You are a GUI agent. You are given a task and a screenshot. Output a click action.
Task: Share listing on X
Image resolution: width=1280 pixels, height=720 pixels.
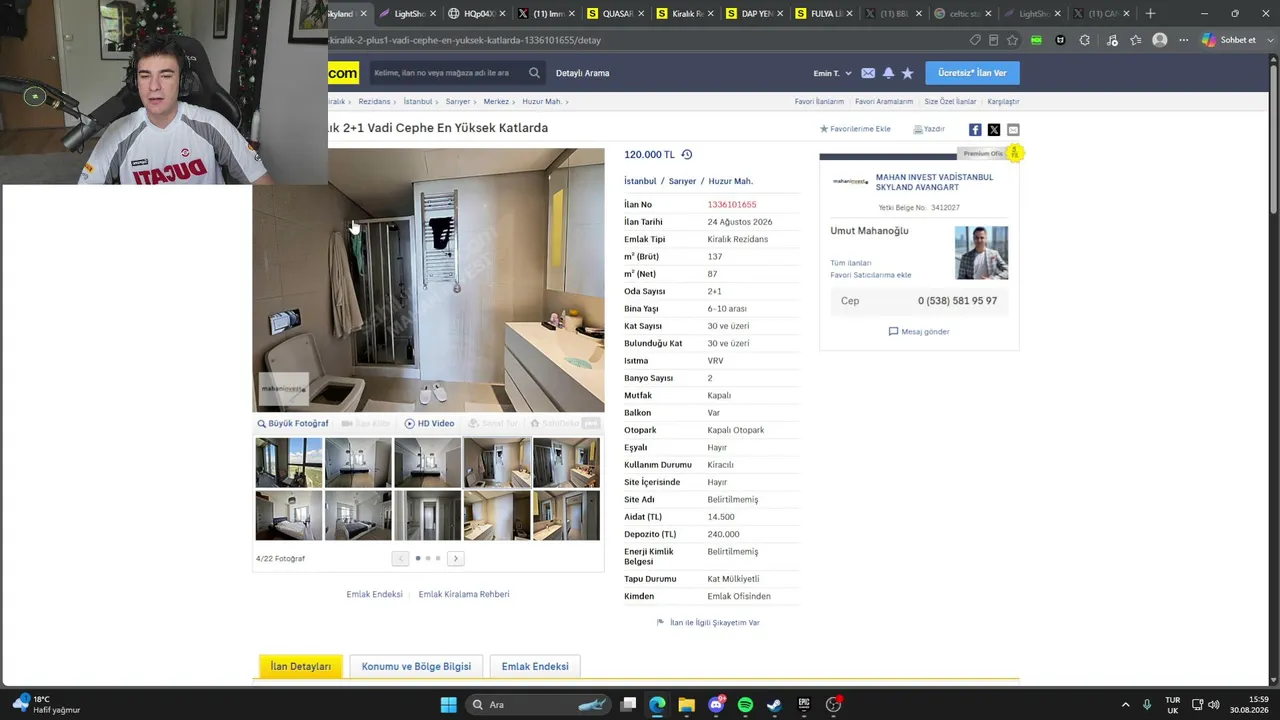pos(994,130)
